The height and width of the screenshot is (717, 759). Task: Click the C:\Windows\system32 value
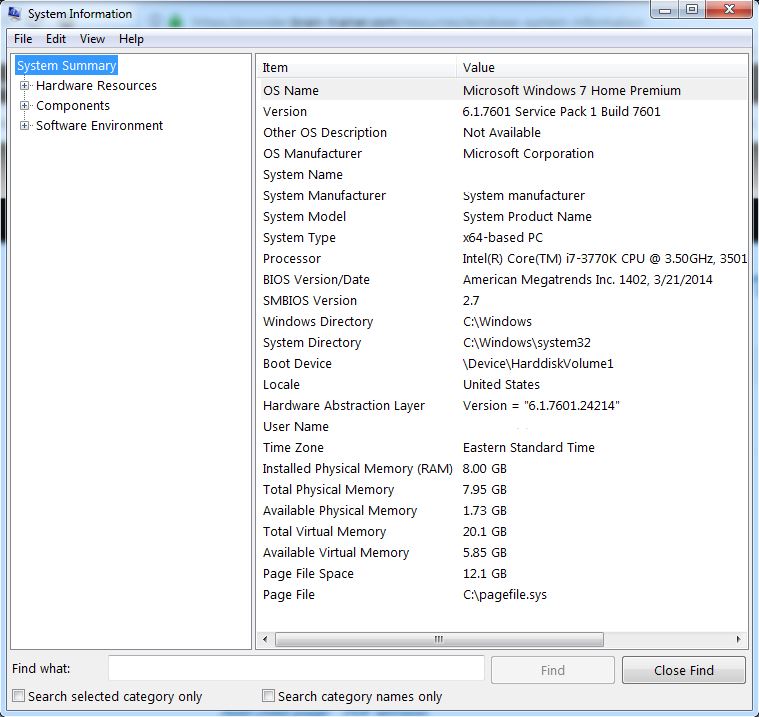pyautogui.click(x=527, y=343)
